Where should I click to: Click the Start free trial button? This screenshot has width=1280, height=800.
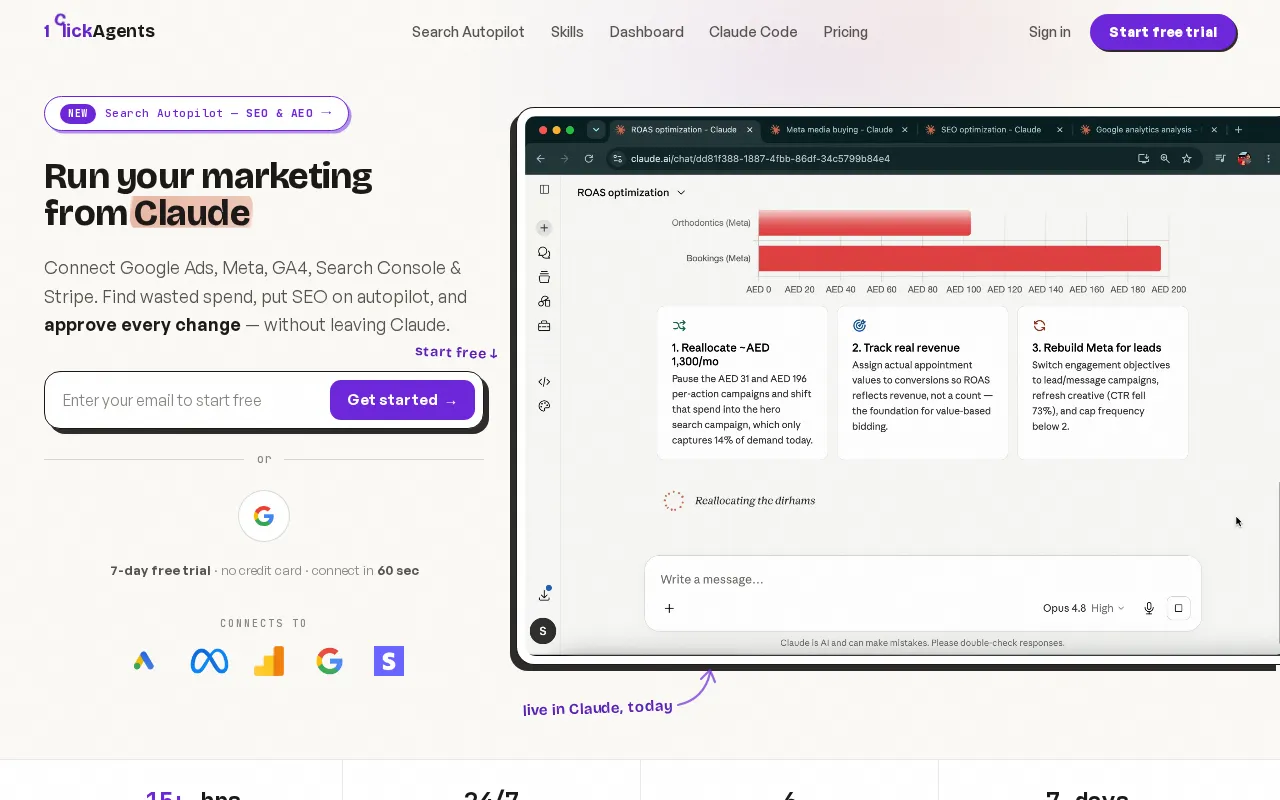tap(1163, 32)
